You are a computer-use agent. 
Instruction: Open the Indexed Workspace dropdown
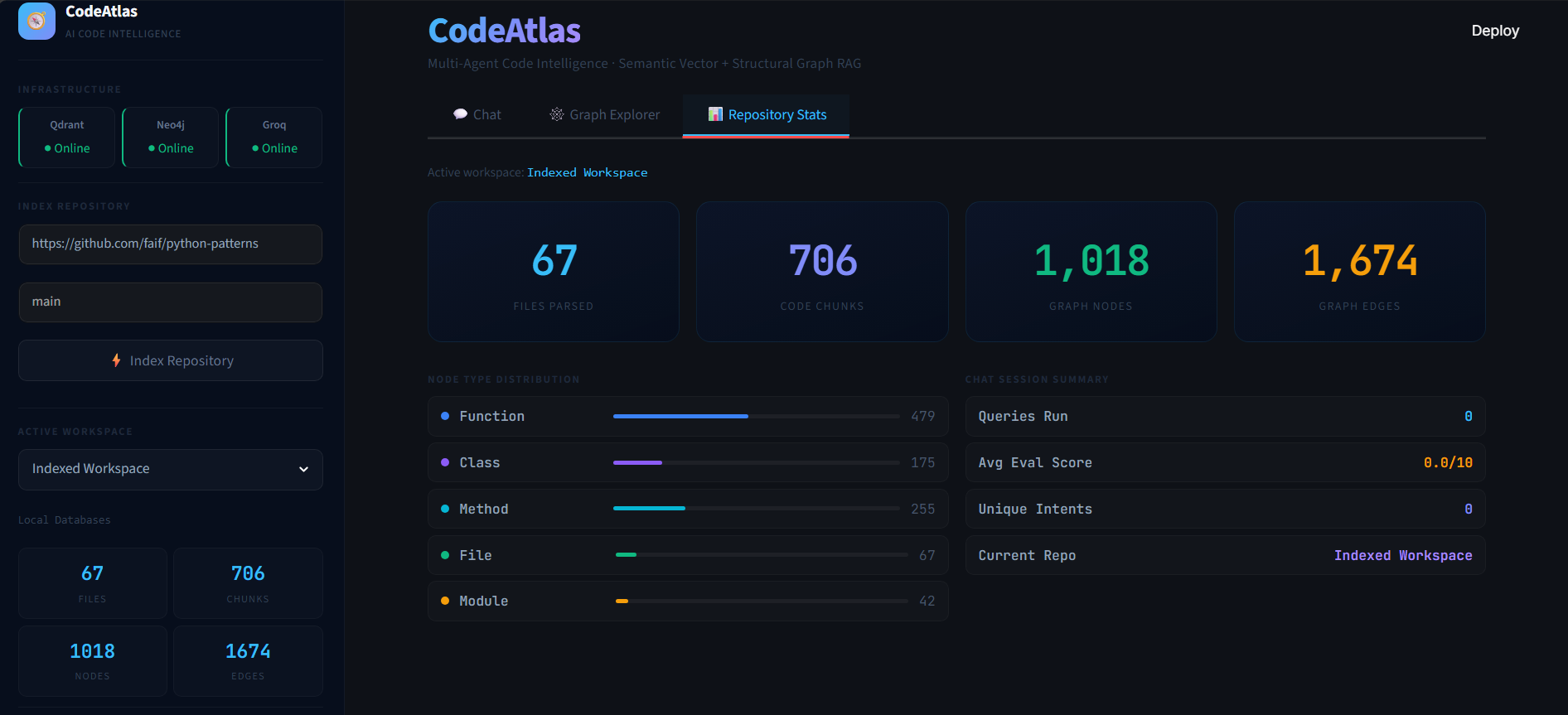coord(171,470)
